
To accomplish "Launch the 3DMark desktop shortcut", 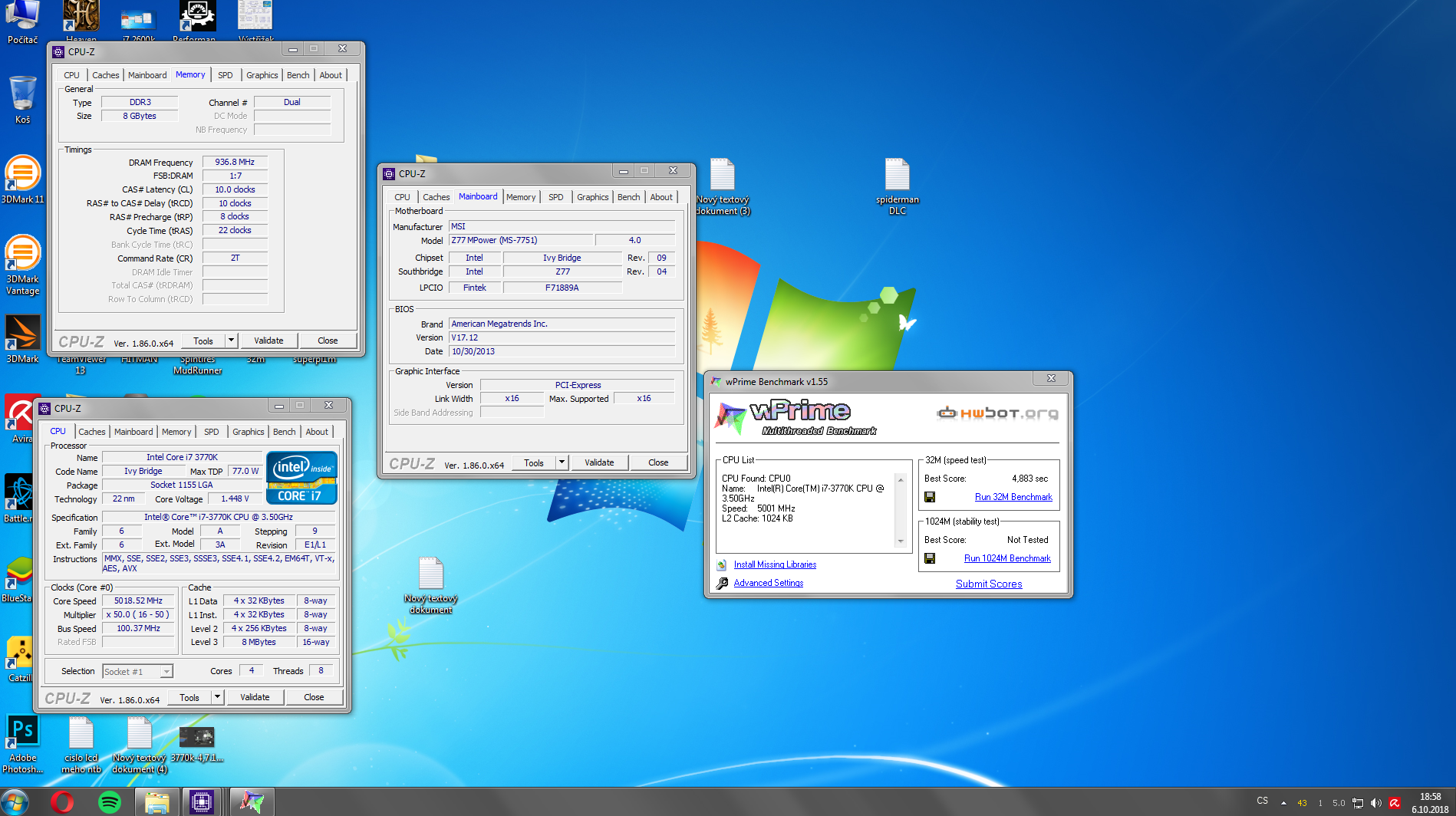I will click(22, 339).
